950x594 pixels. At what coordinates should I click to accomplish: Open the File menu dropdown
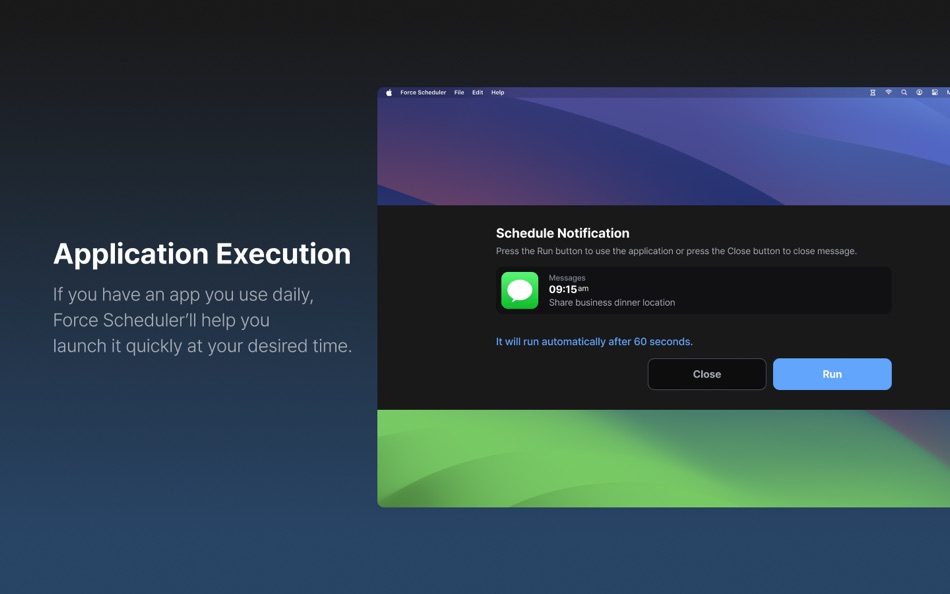pos(458,92)
